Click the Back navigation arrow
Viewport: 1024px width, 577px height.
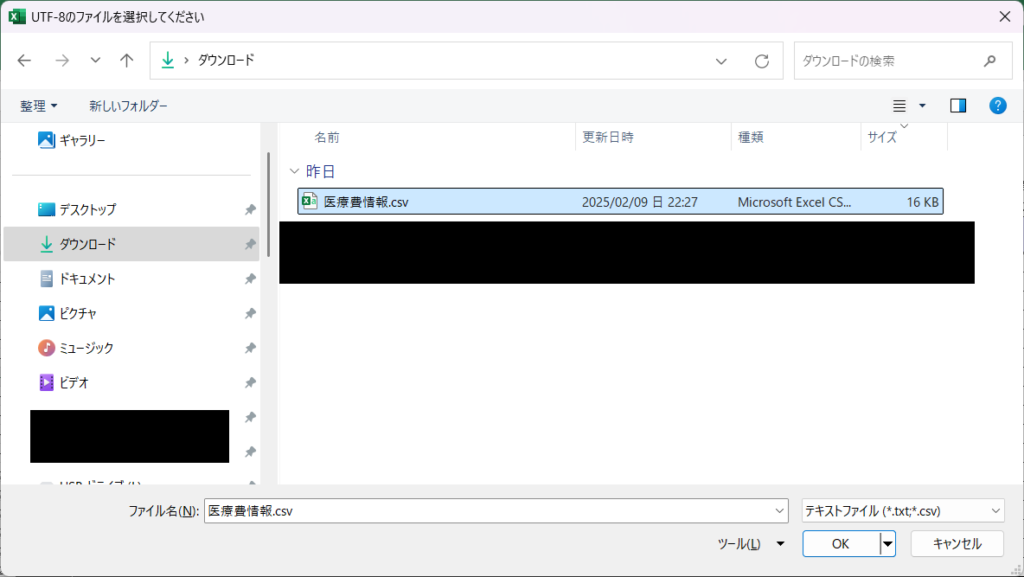pyautogui.click(x=25, y=60)
